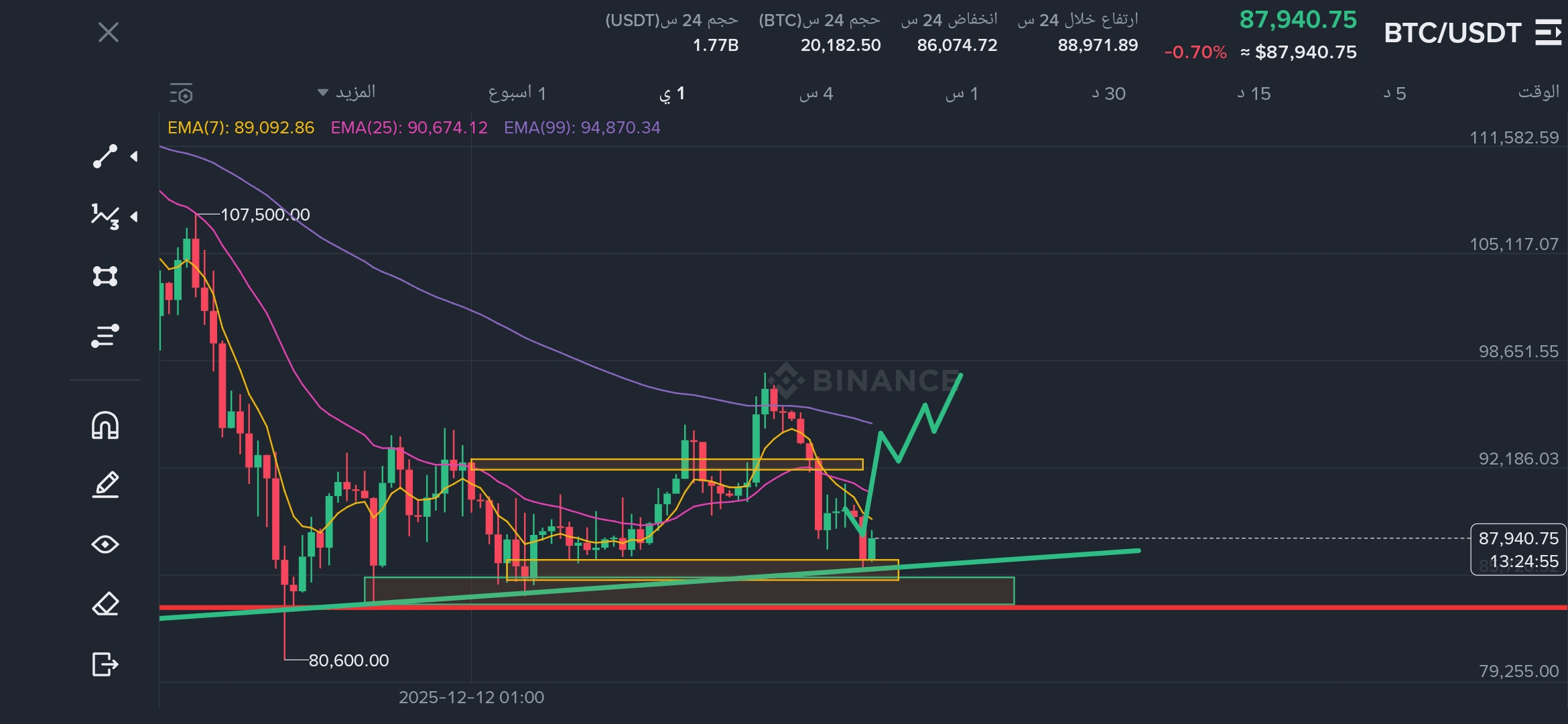Expand wave pattern tool variants arrow
The width and height of the screenshot is (1568, 724).
135,217
